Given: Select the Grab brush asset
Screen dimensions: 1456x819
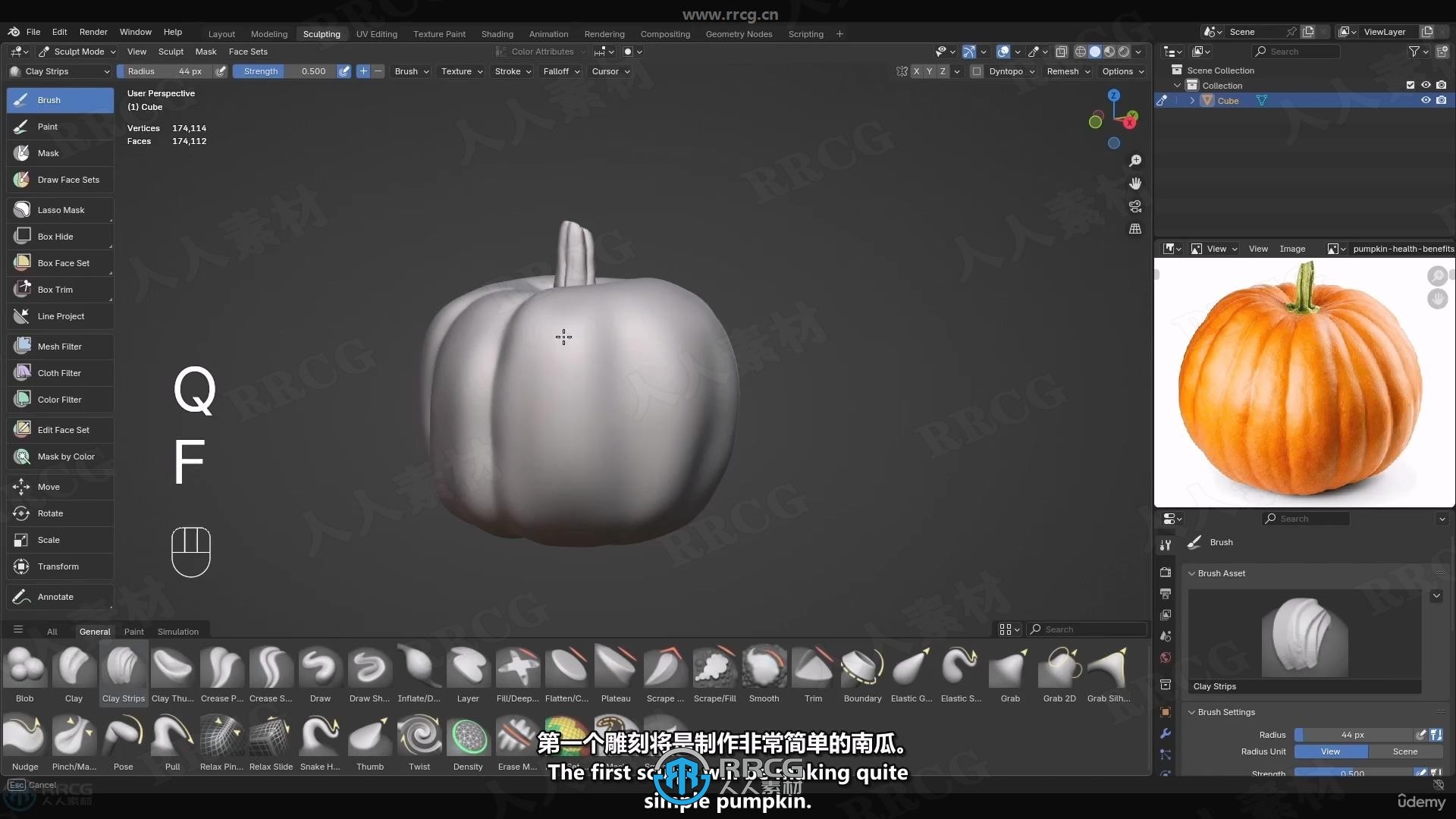Looking at the screenshot, I should point(1010,674).
